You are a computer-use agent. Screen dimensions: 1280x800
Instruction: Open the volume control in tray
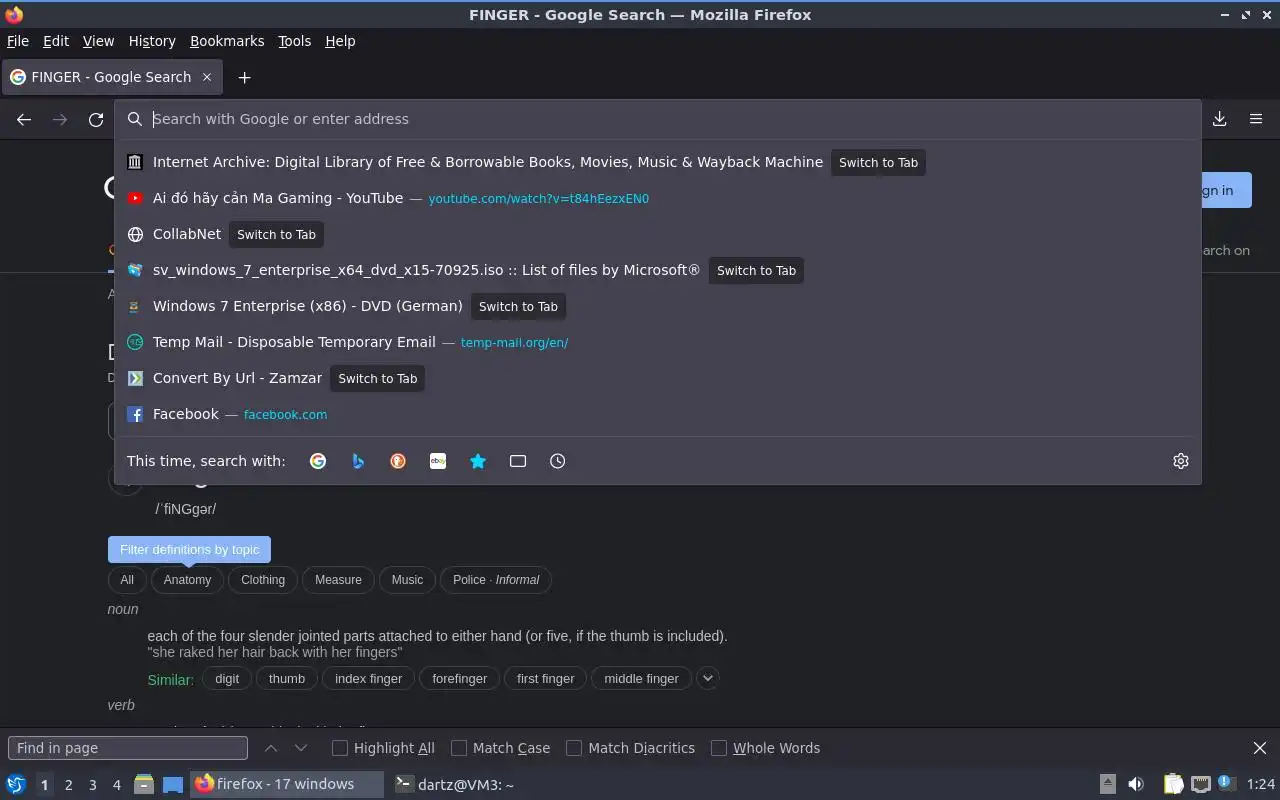coord(1136,784)
